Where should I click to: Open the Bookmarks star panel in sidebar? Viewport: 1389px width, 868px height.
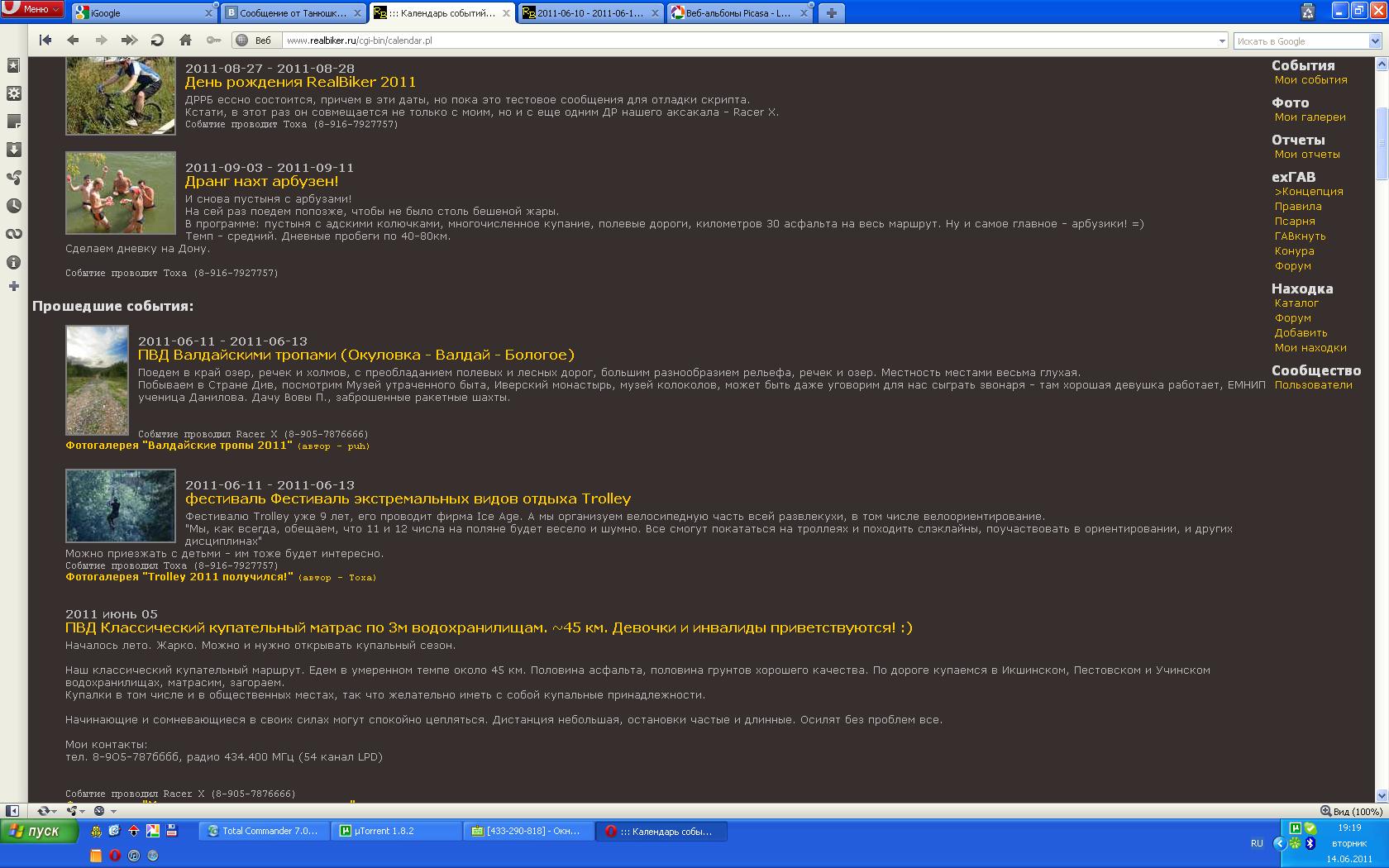pyautogui.click(x=13, y=65)
